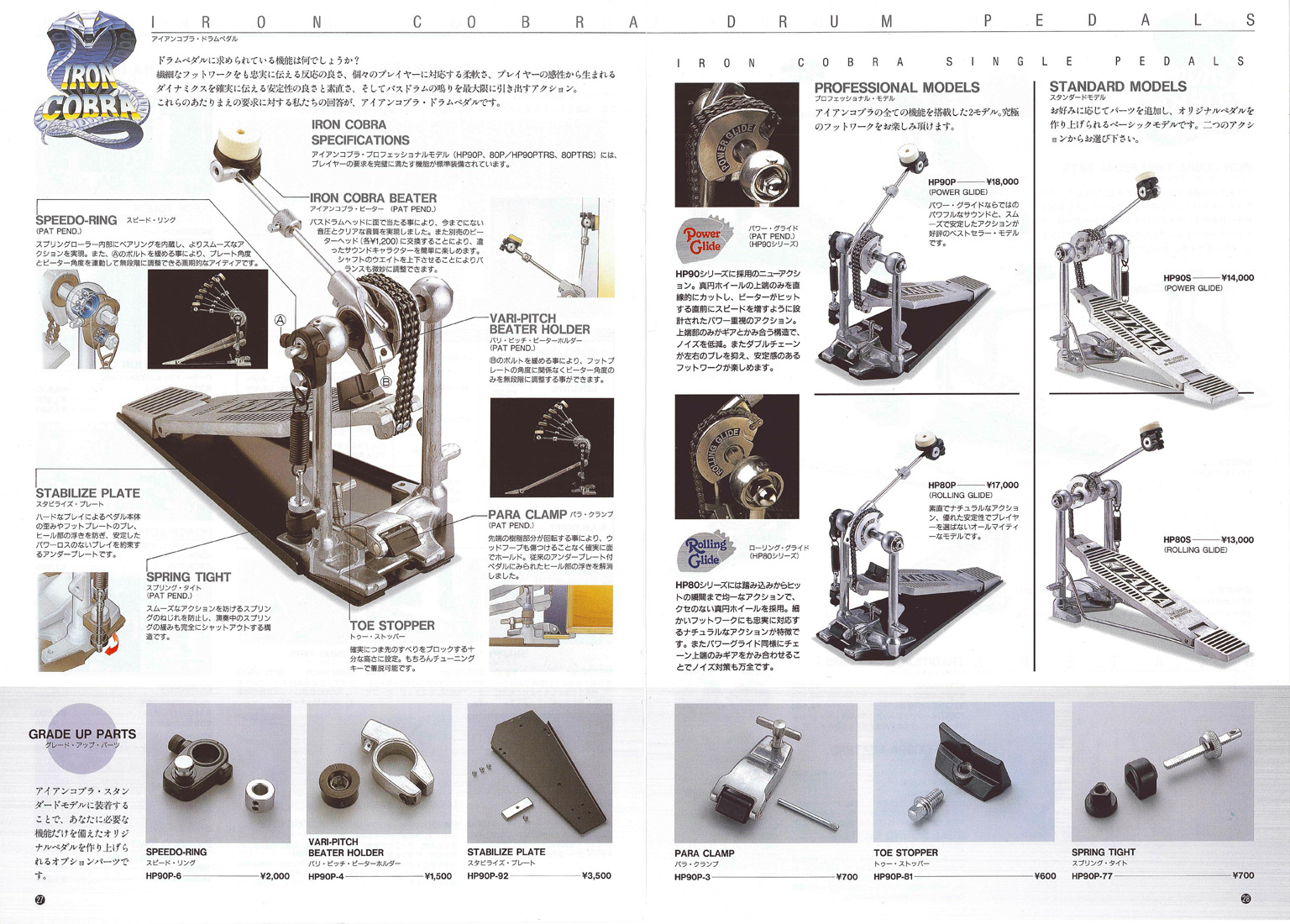The height and width of the screenshot is (924, 1290).
Task: Select the Toe Stopper HP90P-81 photo
Action: (963, 773)
